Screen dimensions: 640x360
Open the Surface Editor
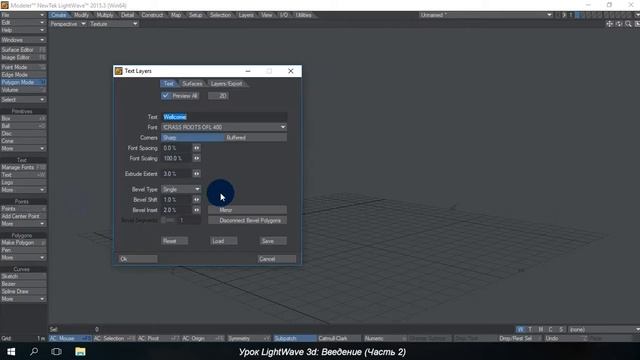click(23, 50)
